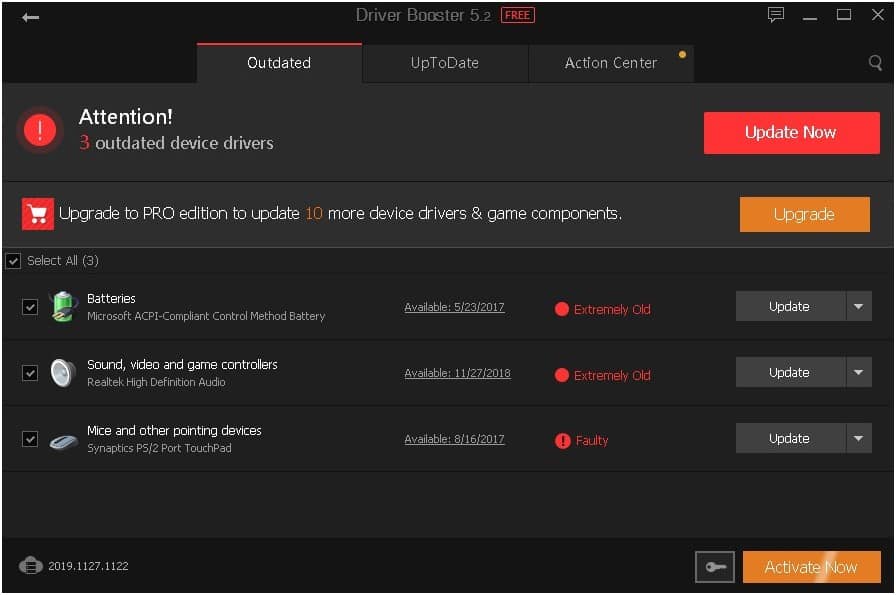The width and height of the screenshot is (896, 595).
Task: Uncheck the Batteries driver checkbox
Action: 30,307
